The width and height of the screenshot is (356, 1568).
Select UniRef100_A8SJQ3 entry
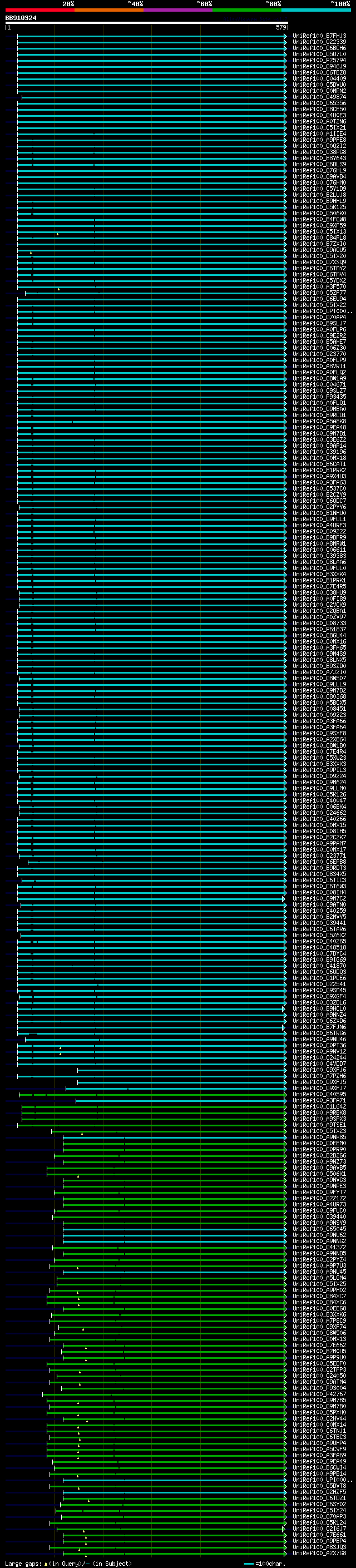coord(319,1547)
